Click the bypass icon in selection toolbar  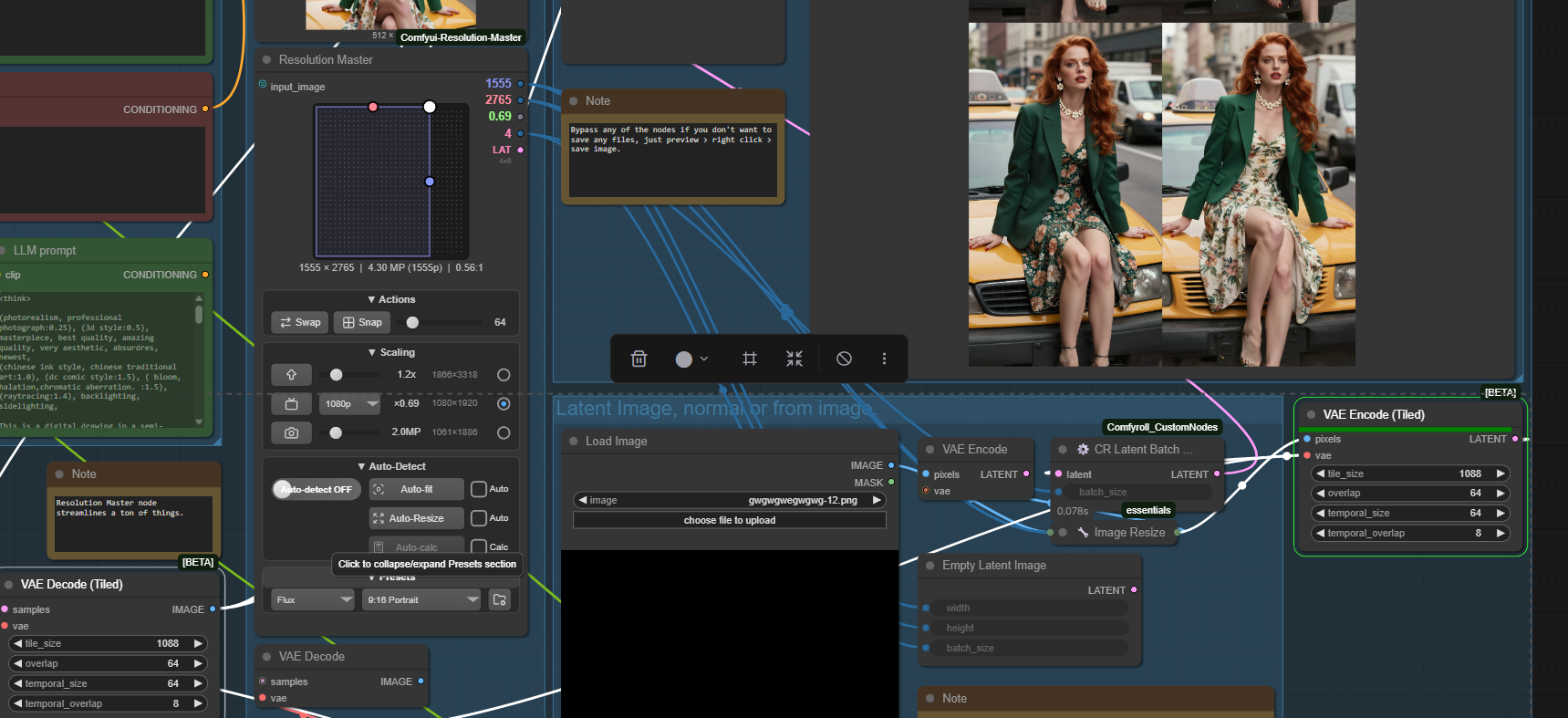[844, 359]
